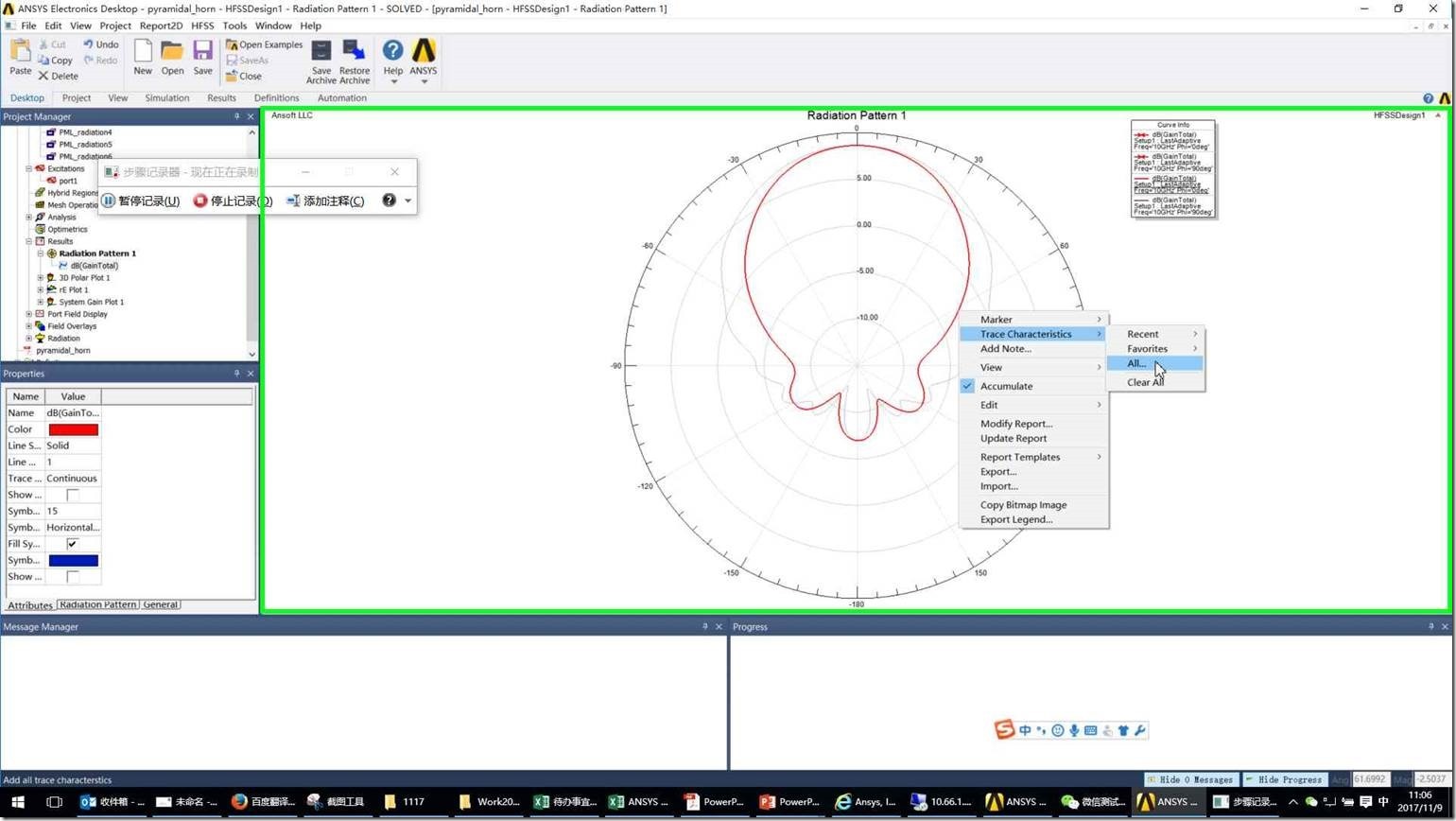
Task: Click the New project icon
Action: pyautogui.click(x=143, y=51)
